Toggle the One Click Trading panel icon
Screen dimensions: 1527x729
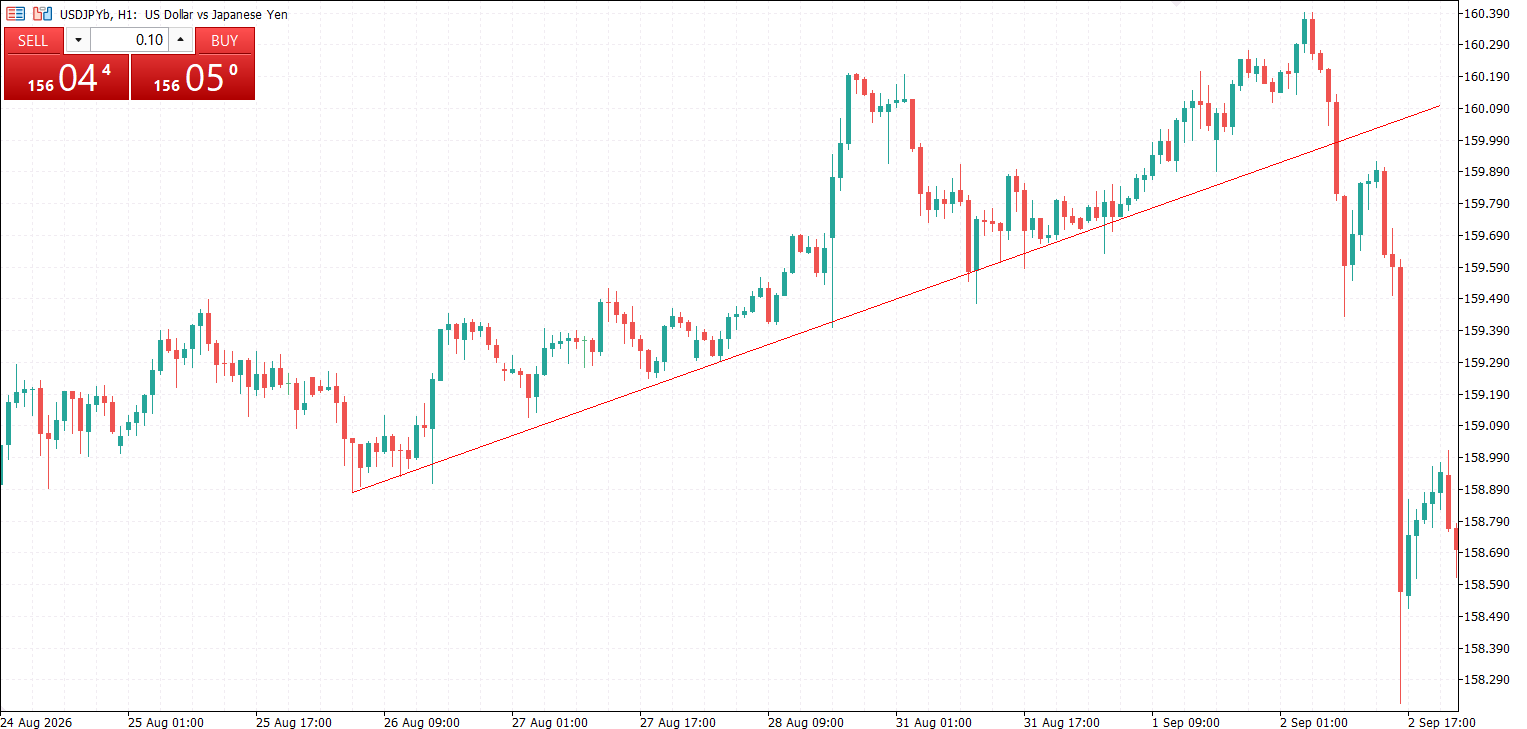coord(15,14)
